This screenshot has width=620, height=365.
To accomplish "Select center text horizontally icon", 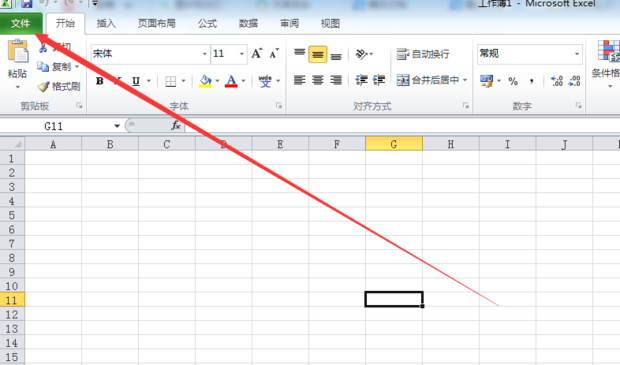I will (x=318, y=80).
